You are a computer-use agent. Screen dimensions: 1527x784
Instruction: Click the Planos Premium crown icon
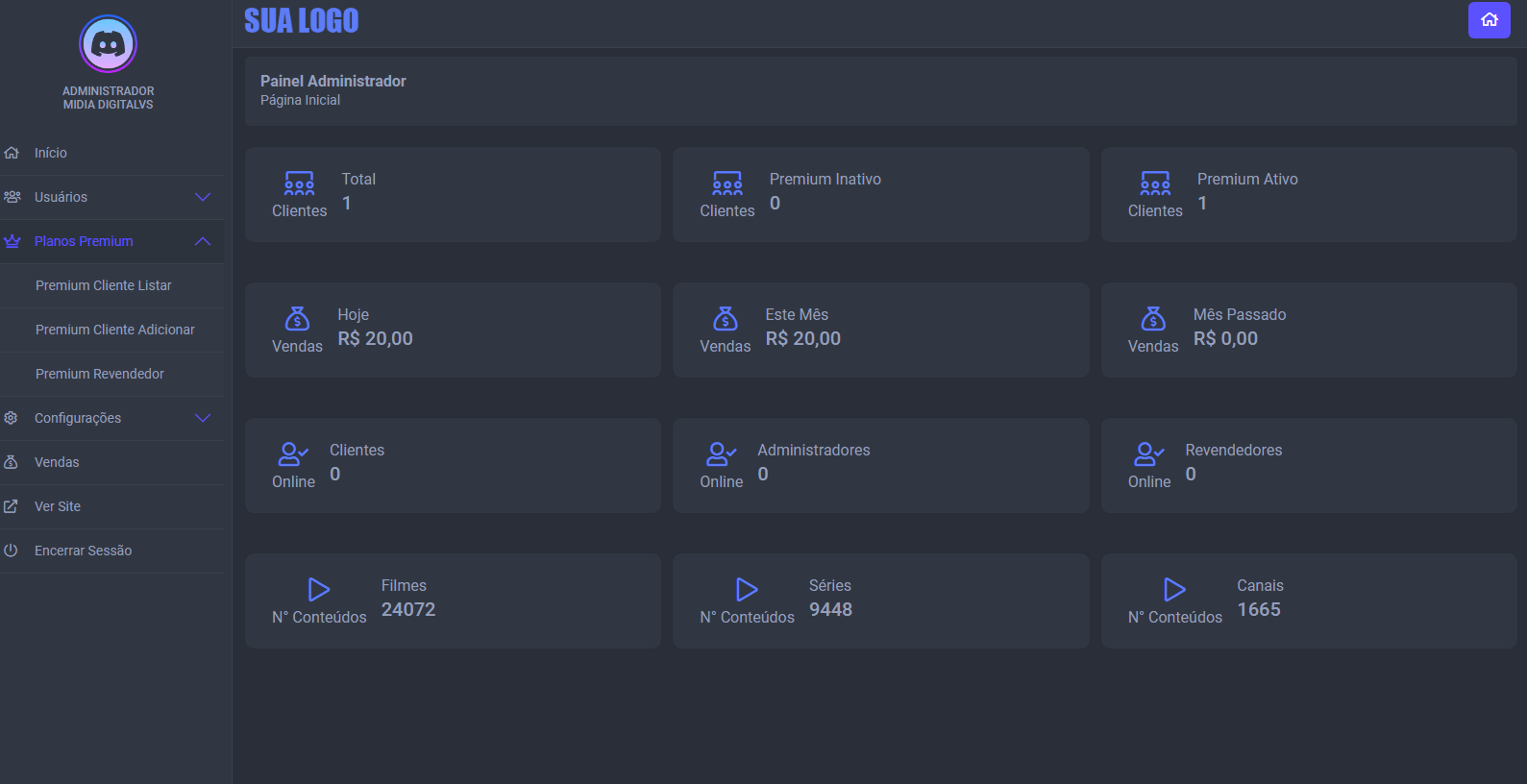pos(12,241)
